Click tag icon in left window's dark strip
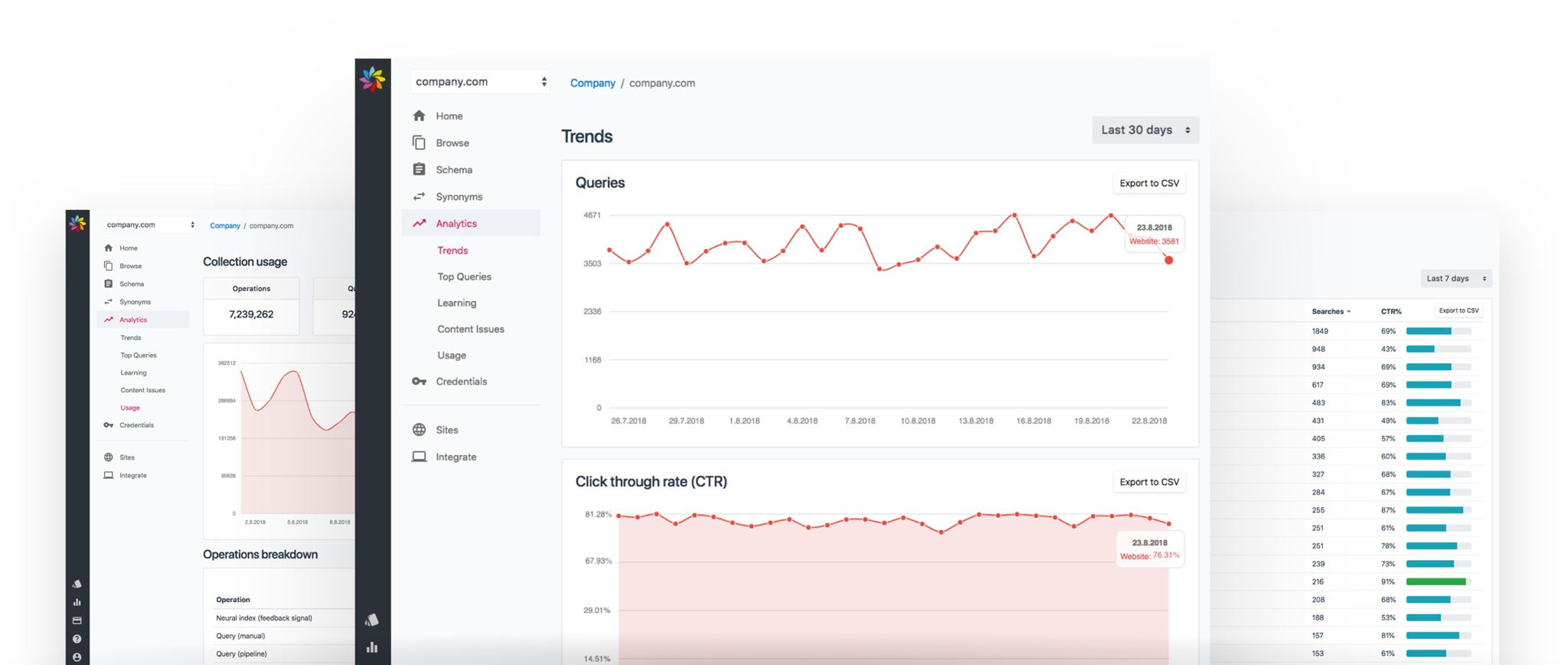Screen dimensions: 1568x665 click(x=77, y=584)
